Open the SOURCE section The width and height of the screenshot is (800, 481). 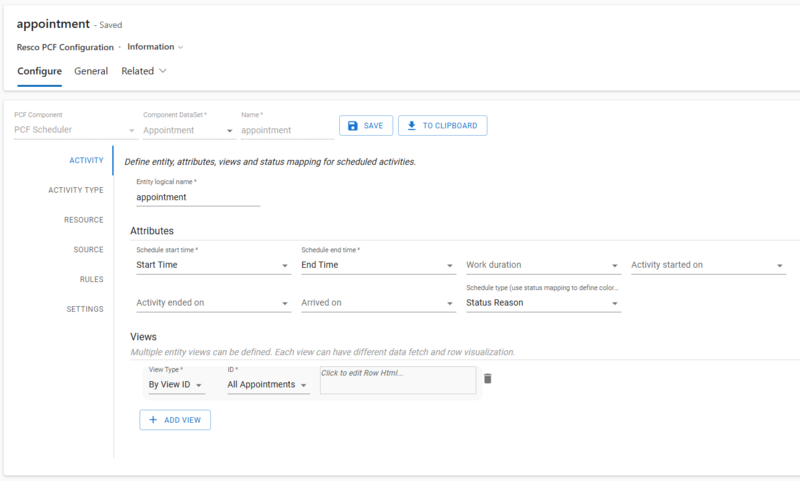tap(88, 249)
